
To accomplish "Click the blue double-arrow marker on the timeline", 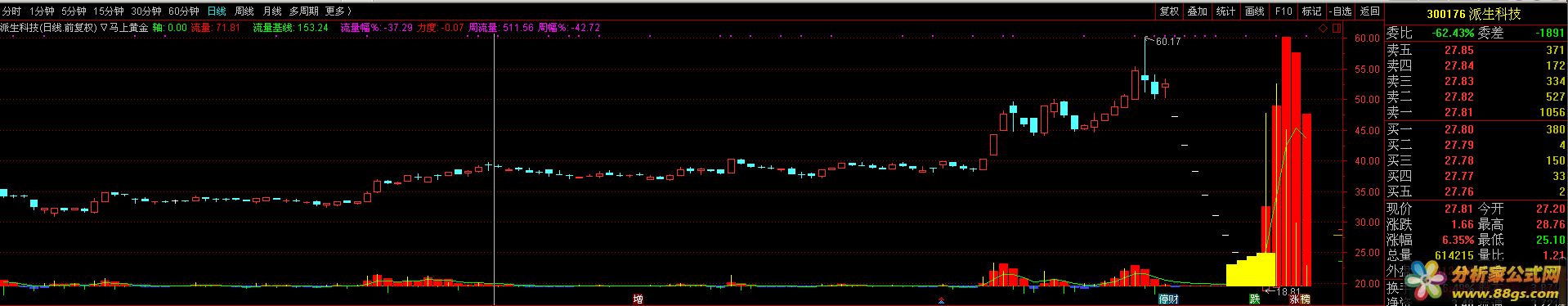I will point(941,299).
